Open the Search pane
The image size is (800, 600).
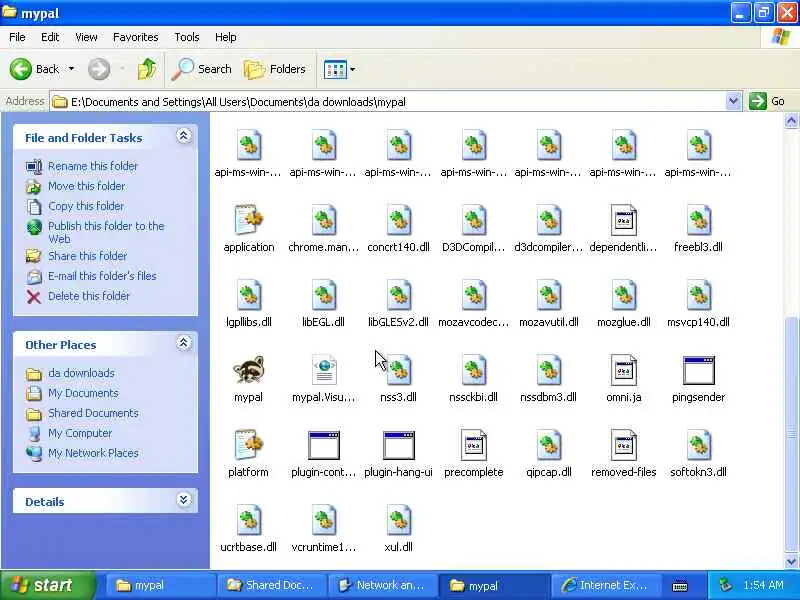coord(202,69)
